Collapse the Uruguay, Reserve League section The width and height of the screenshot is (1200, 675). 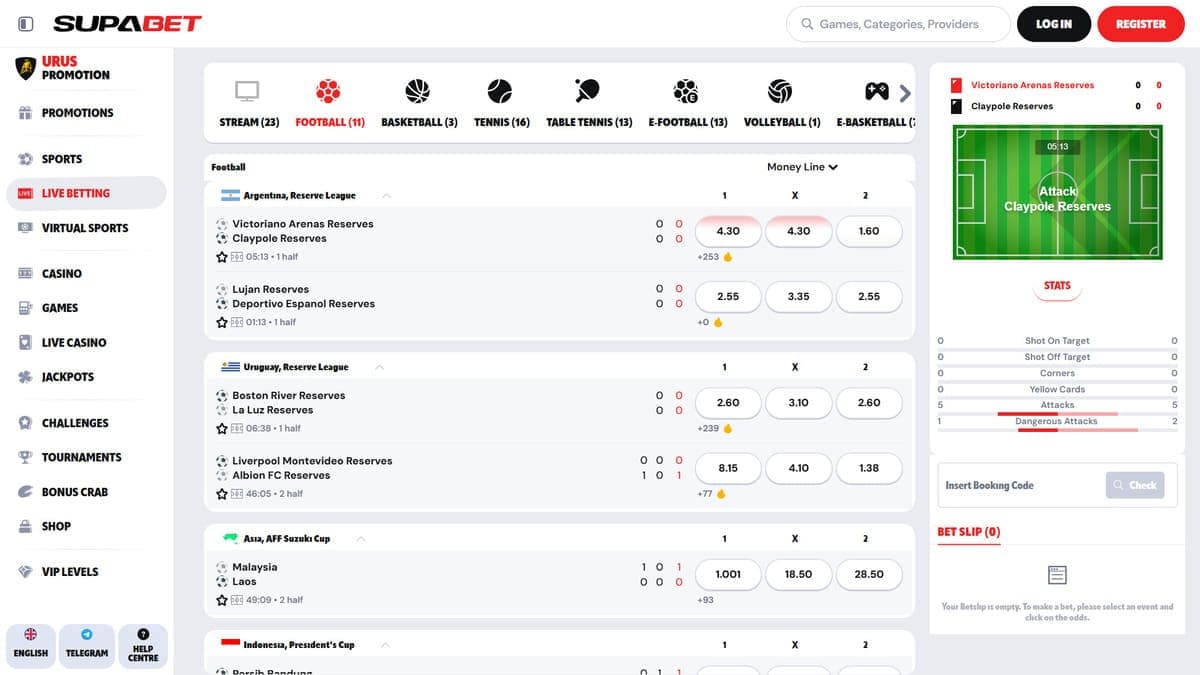tap(380, 367)
